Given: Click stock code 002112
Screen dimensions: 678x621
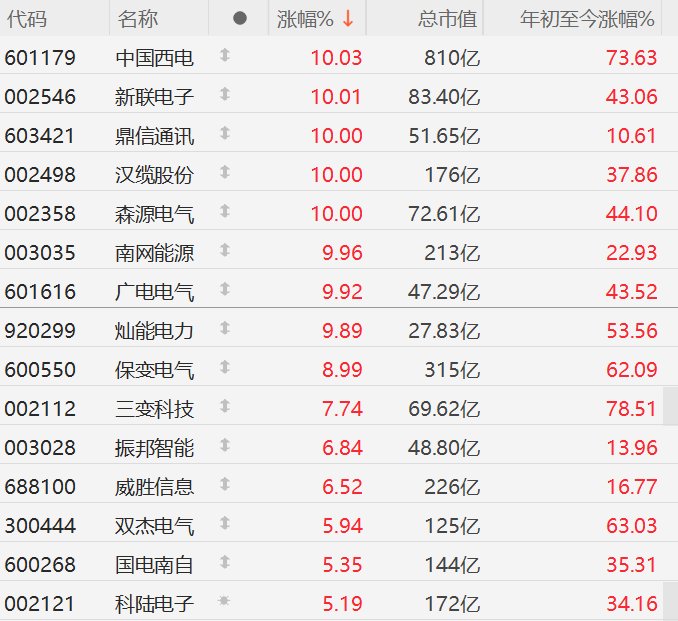Looking at the screenshot, I should coord(40,409).
